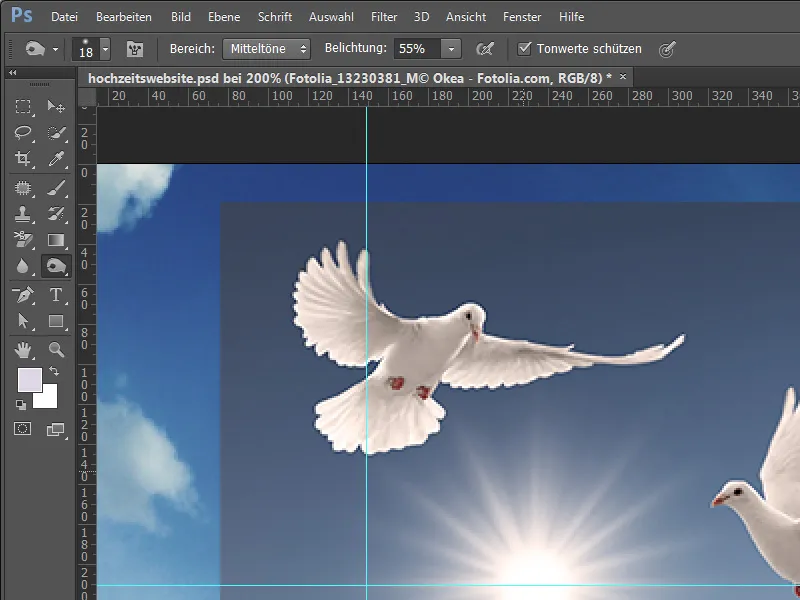
Task: Open the Belichtung slider dropdown arrow
Action: [x=451, y=49]
